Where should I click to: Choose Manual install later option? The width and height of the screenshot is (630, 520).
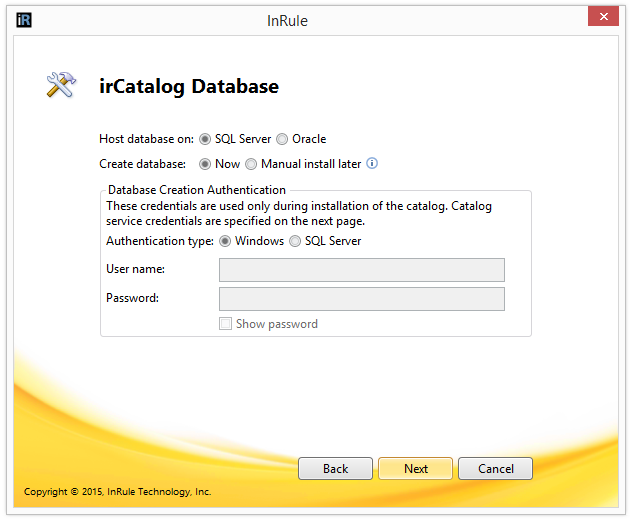(x=251, y=164)
